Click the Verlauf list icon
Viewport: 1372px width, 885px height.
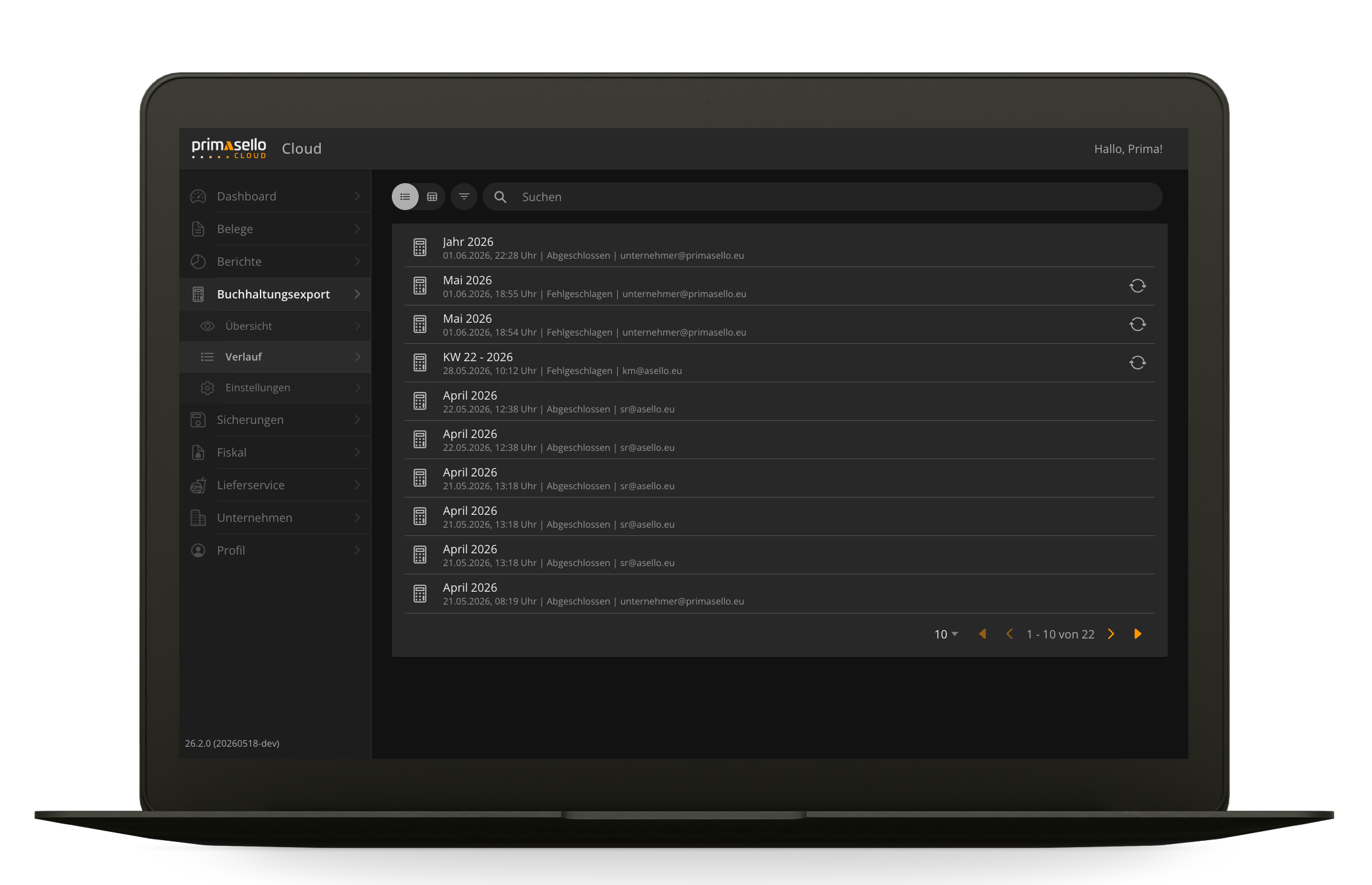[x=207, y=357]
